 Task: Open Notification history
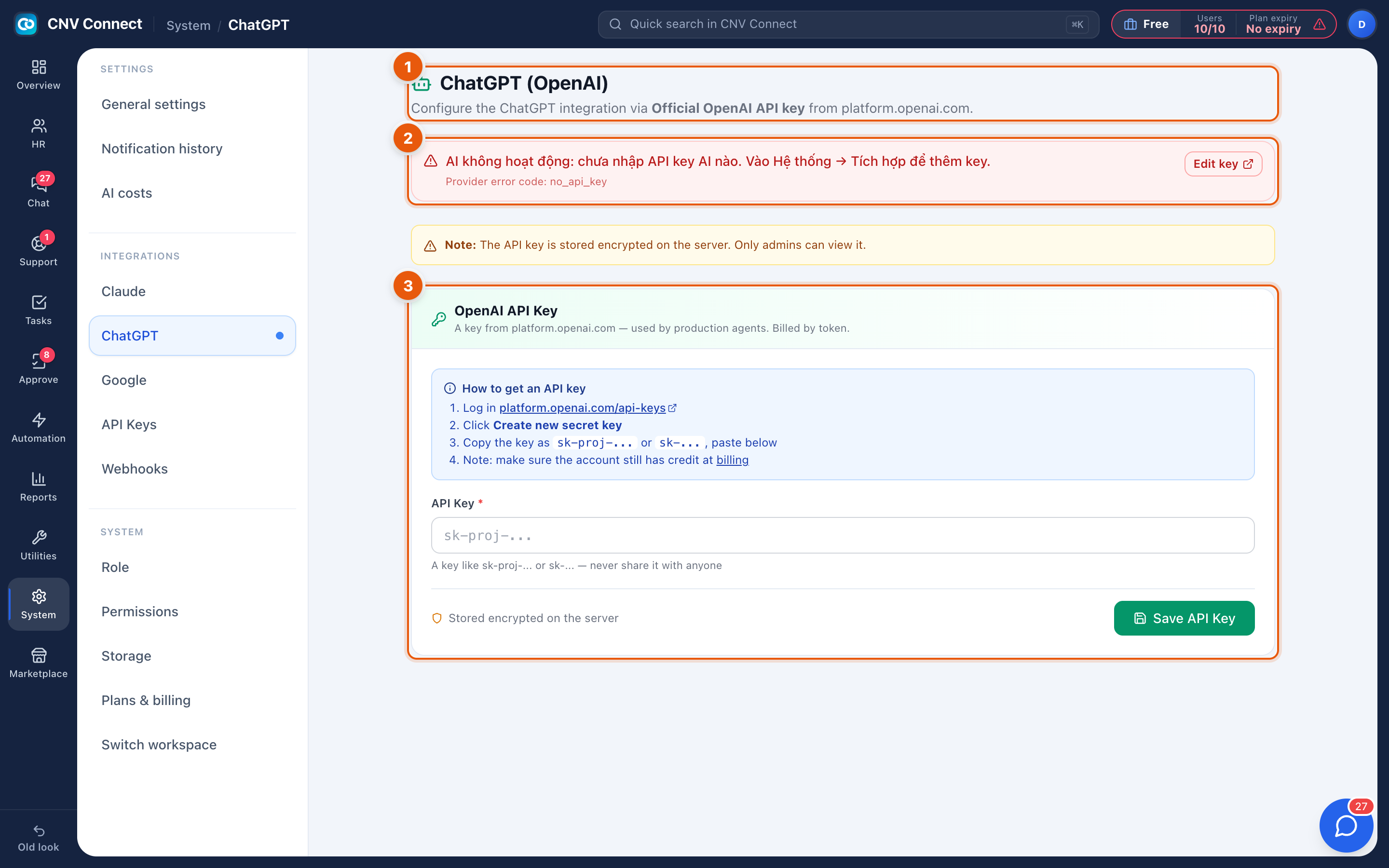pos(192,149)
